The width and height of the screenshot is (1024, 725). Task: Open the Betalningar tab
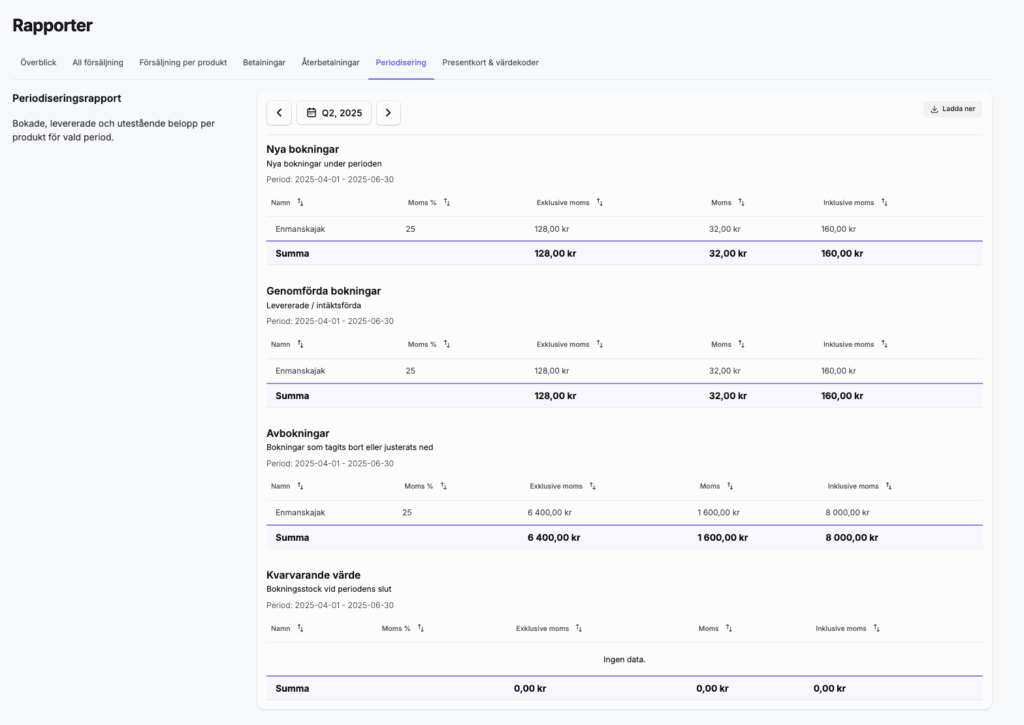(x=264, y=62)
